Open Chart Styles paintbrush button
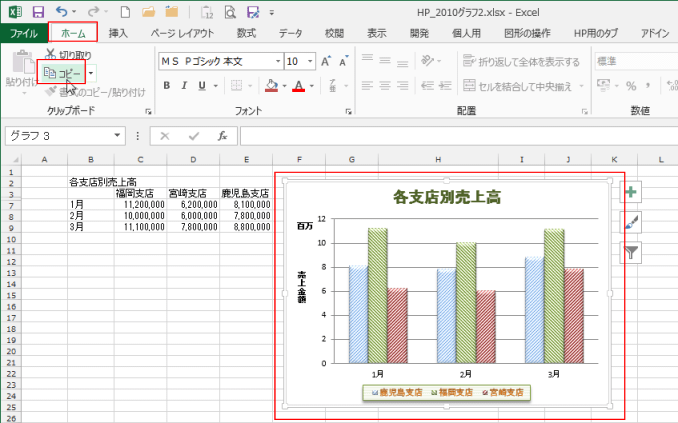This screenshot has width=678, height=423. (x=631, y=222)
